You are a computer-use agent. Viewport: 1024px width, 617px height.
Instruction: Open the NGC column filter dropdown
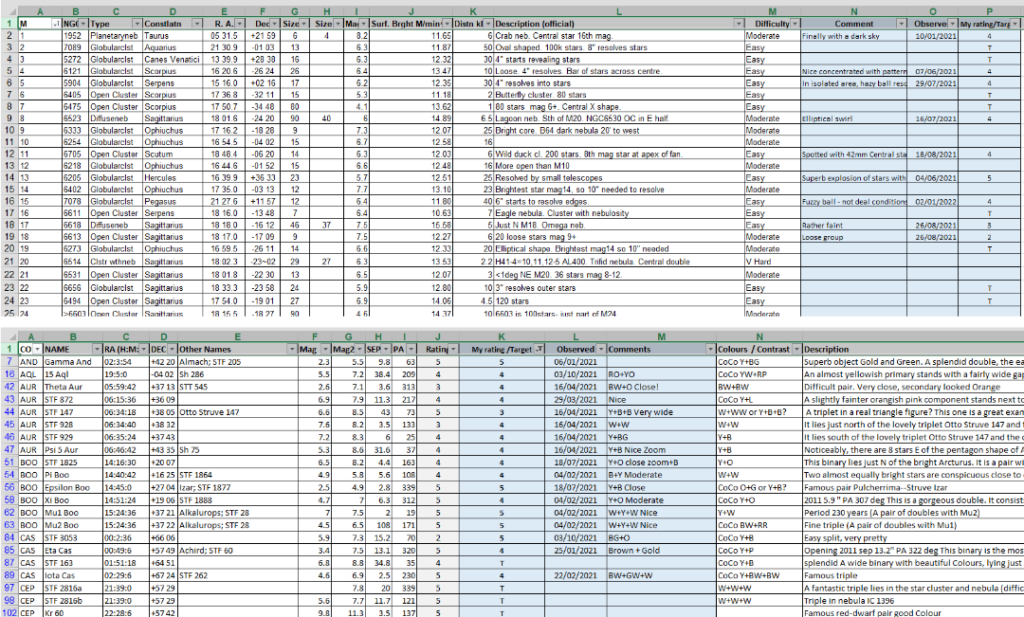(83, 24)
